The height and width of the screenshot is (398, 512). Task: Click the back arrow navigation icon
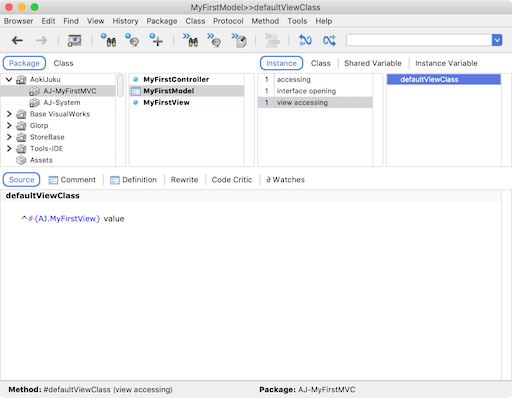coord(17,41)
